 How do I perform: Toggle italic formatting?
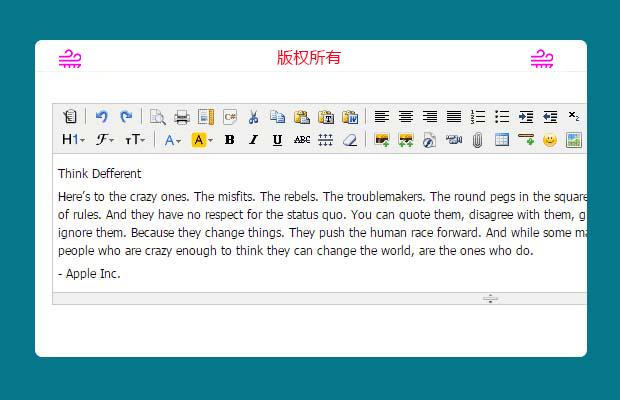click(253, 140)
